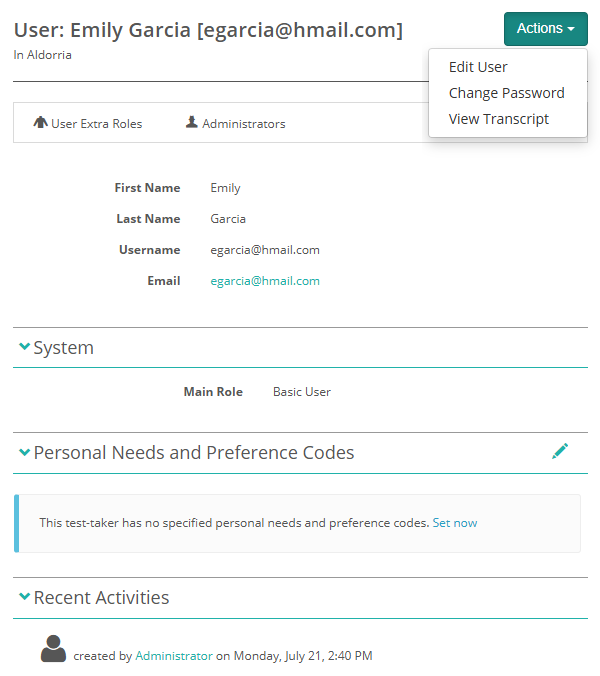Image resolution: width=600 pixels, height=676 pixels.
Task: Open the Administrator link in activity log
Action: pyautogui.click(x=174, y=656)
